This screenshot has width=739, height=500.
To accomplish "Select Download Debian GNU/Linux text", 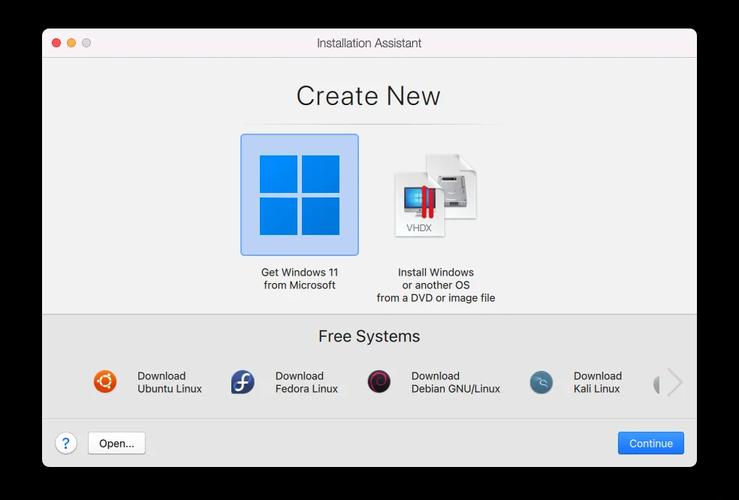I will [455, 383].
